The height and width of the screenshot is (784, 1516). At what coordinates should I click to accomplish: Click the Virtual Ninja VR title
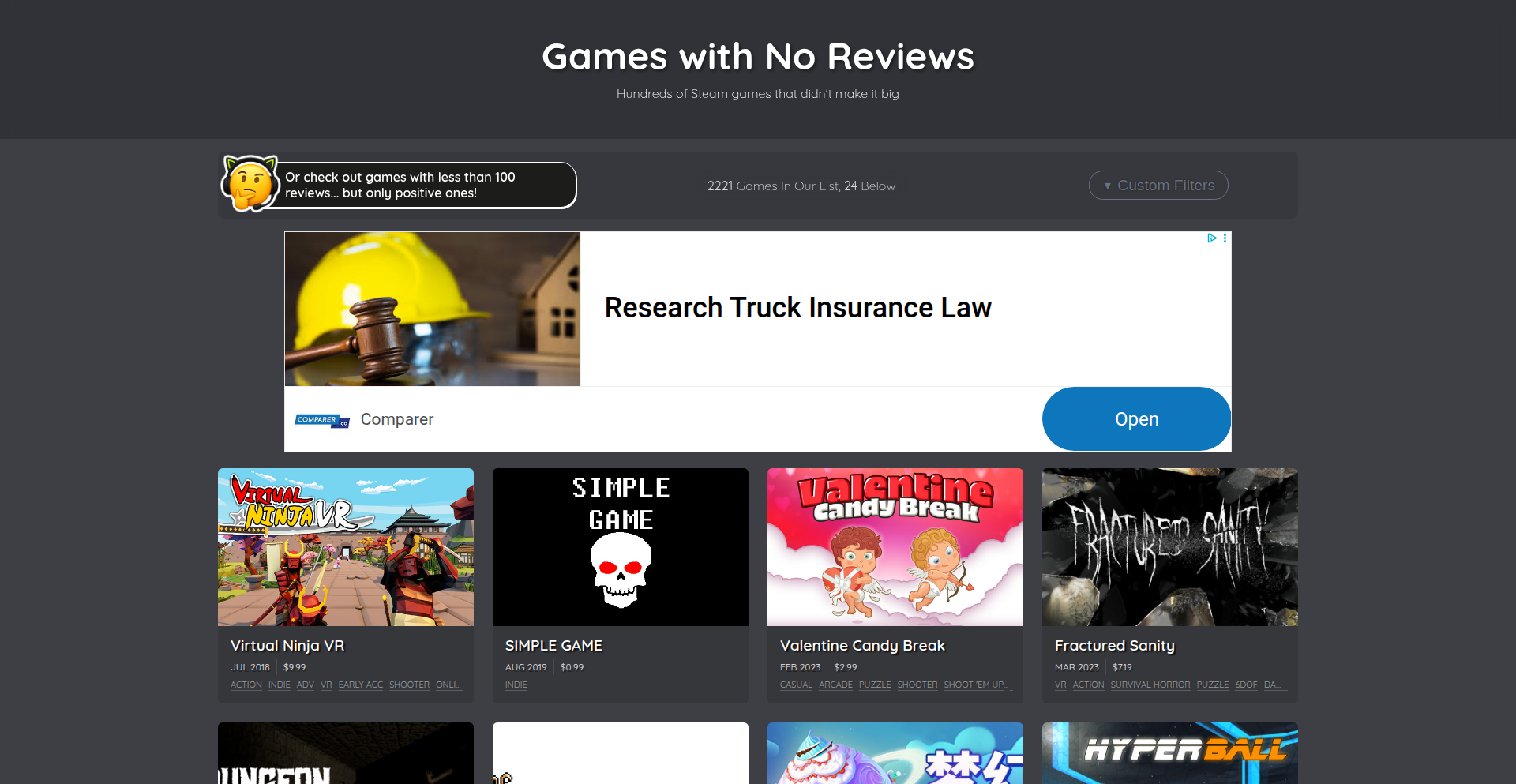pos(287,645)
